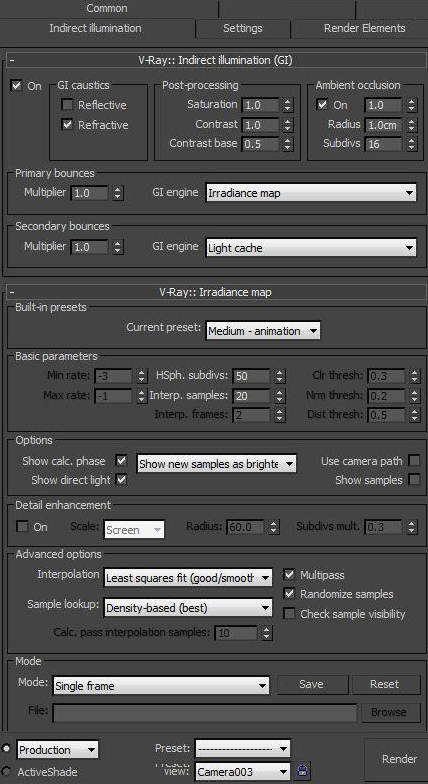This screenshot has width=428, height=784.
Task: Click the Ambient occlusion amount spinner
Action: click(x=411, y=106)
